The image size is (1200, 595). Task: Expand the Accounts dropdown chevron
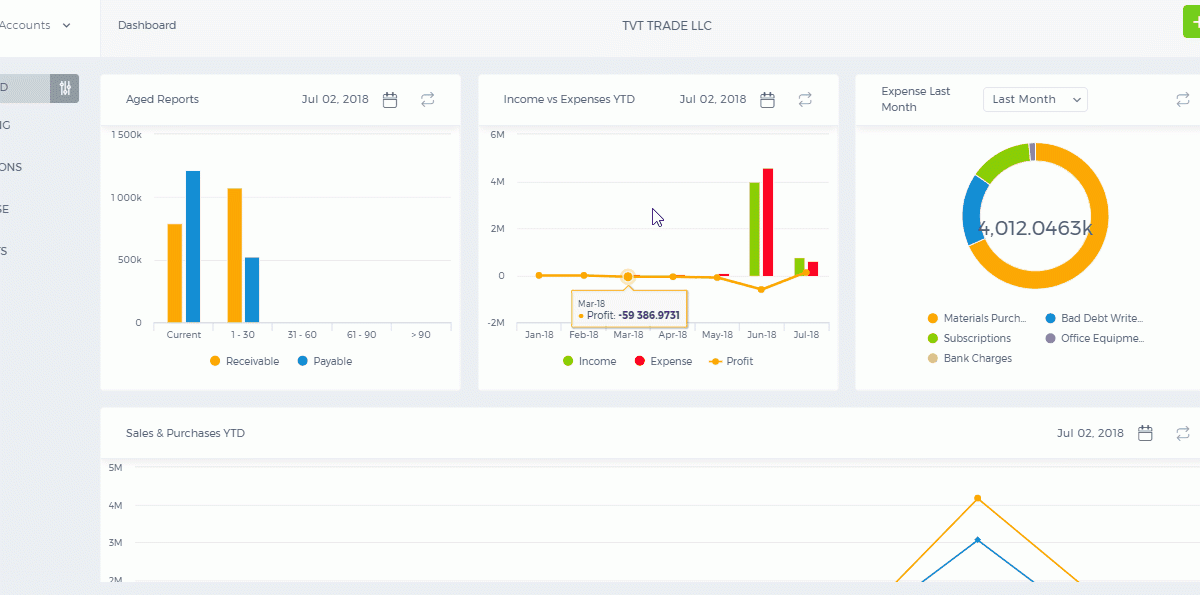66,26
